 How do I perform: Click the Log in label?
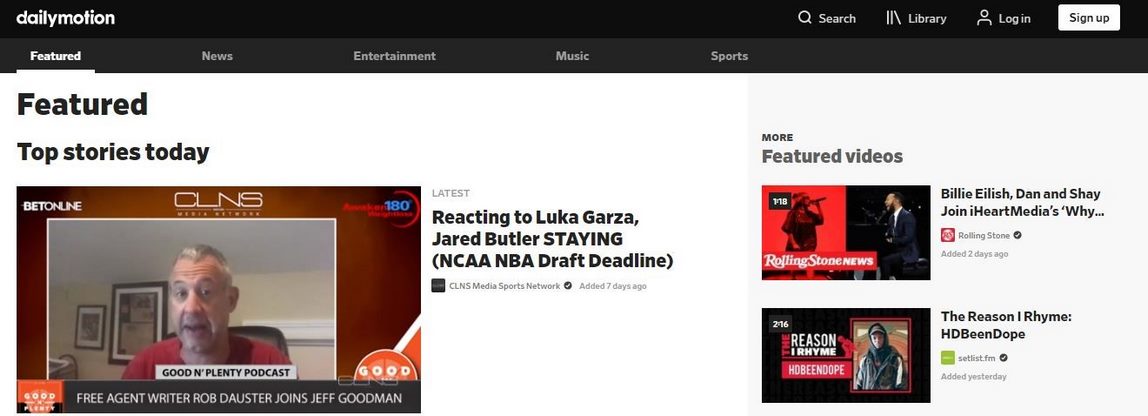coord(1014,18)
